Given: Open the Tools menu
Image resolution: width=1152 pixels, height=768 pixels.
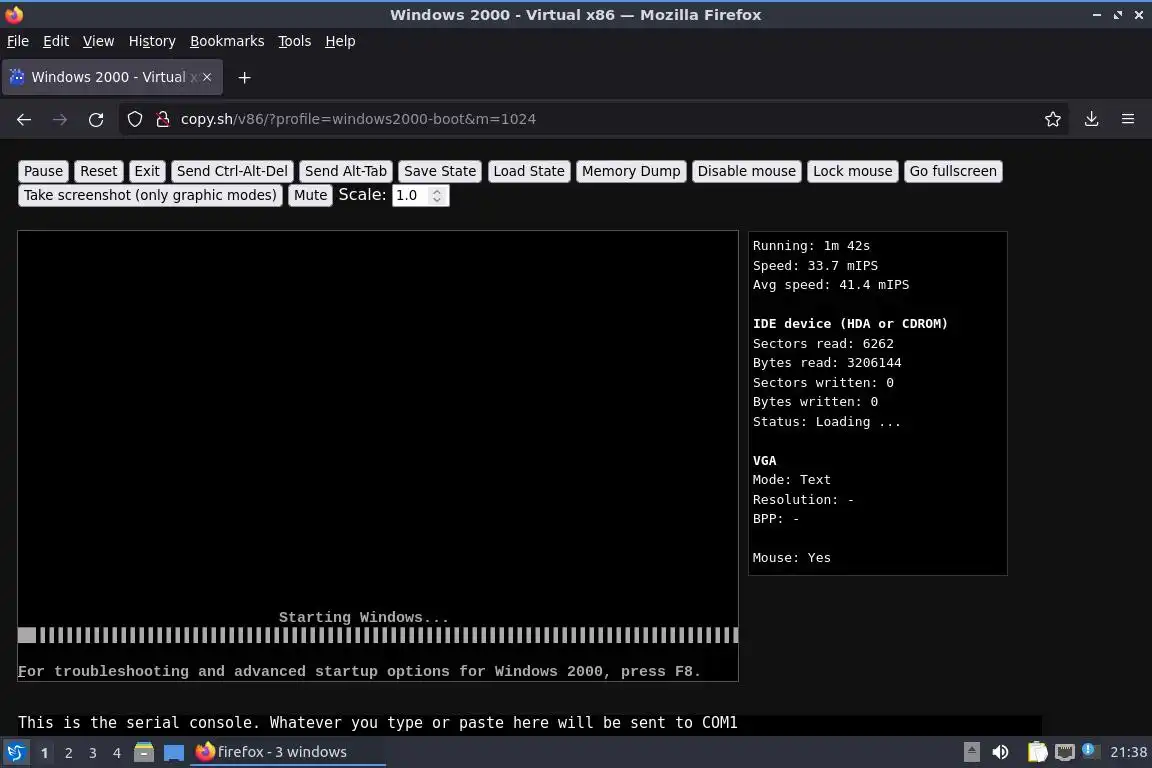Looking at the screenshot, I should tap(295, 41).
